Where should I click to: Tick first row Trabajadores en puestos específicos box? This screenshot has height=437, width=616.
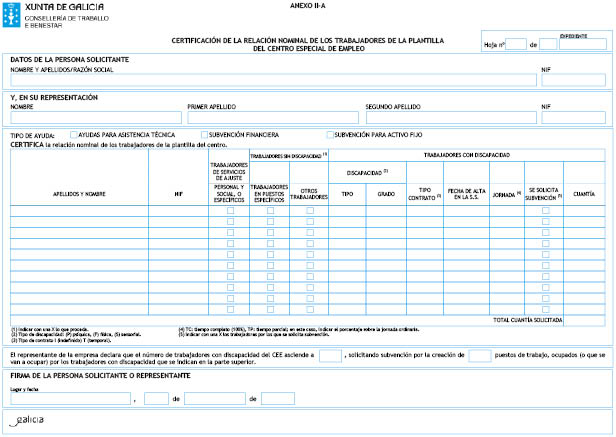click(x=270, y=211)
